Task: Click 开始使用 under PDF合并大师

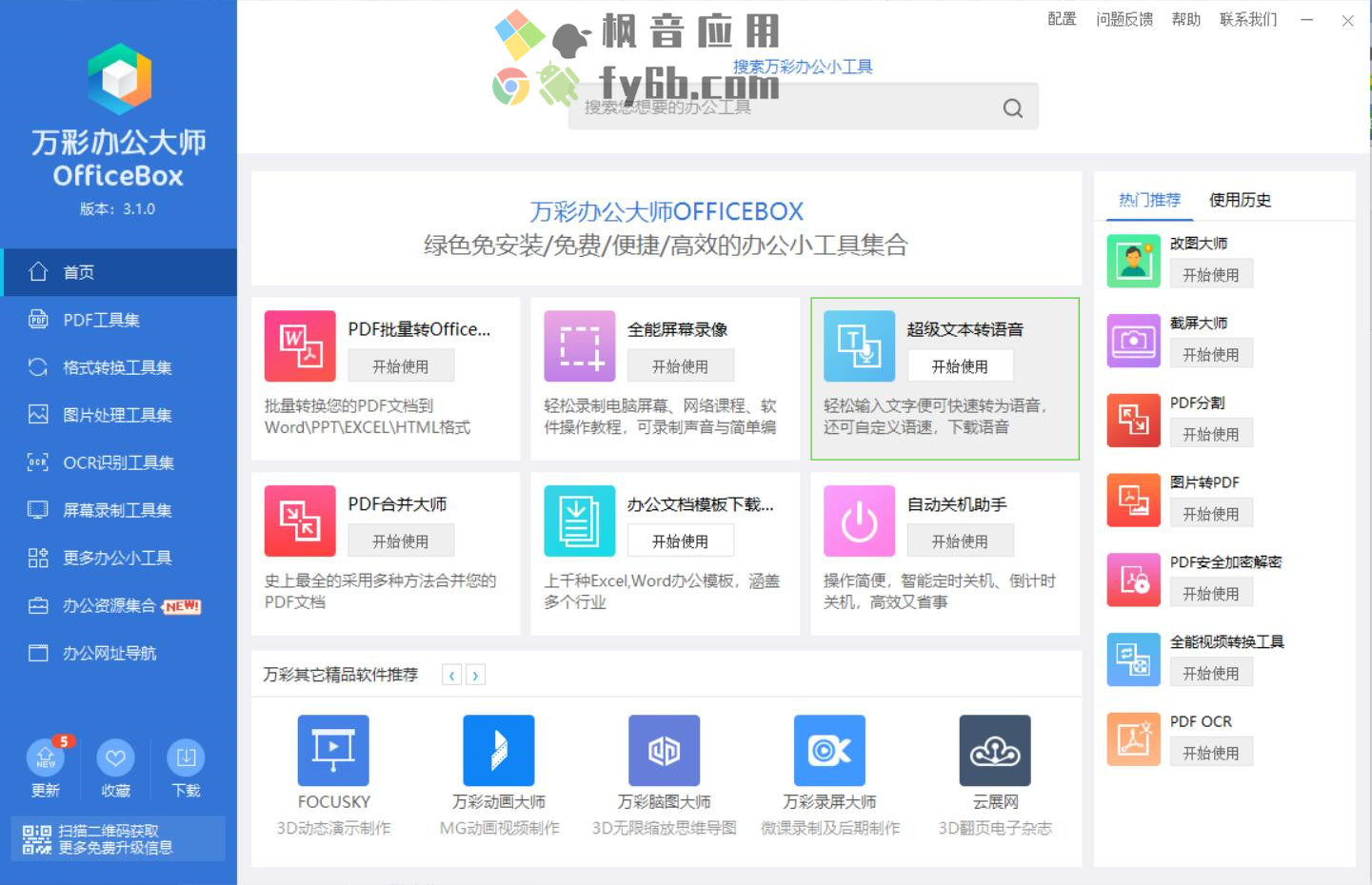Action: coord(400,541)
